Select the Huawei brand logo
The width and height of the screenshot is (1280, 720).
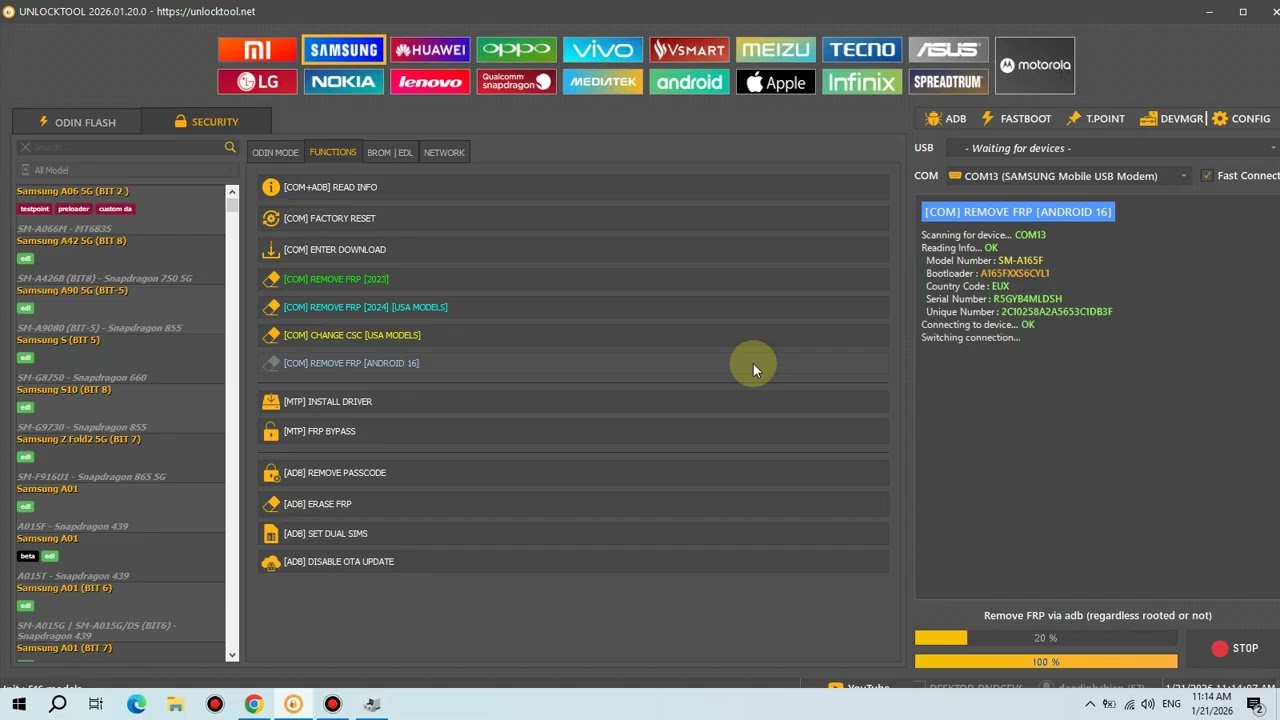[x=430, y=50]
